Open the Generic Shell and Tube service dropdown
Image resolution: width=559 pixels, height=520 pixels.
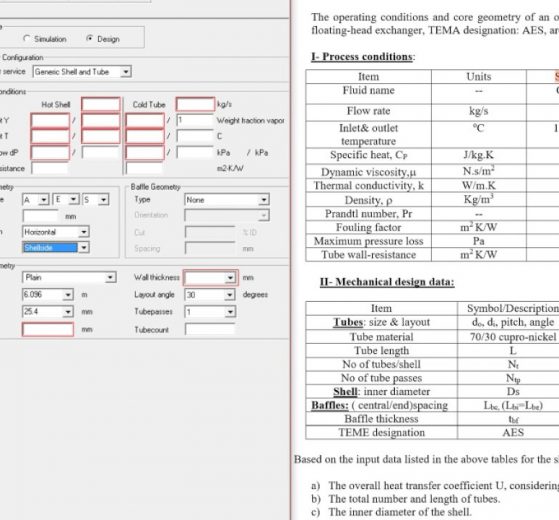pos(125,72)
